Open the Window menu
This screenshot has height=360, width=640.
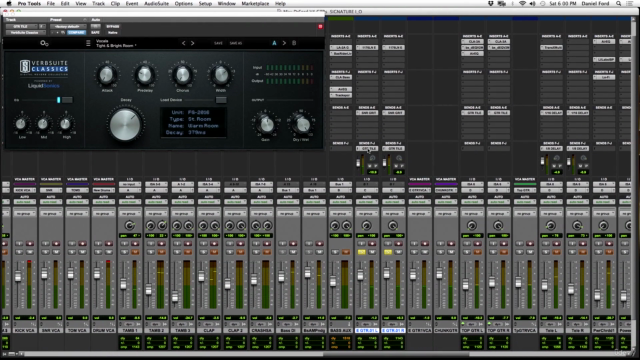(x=227, y=3)
